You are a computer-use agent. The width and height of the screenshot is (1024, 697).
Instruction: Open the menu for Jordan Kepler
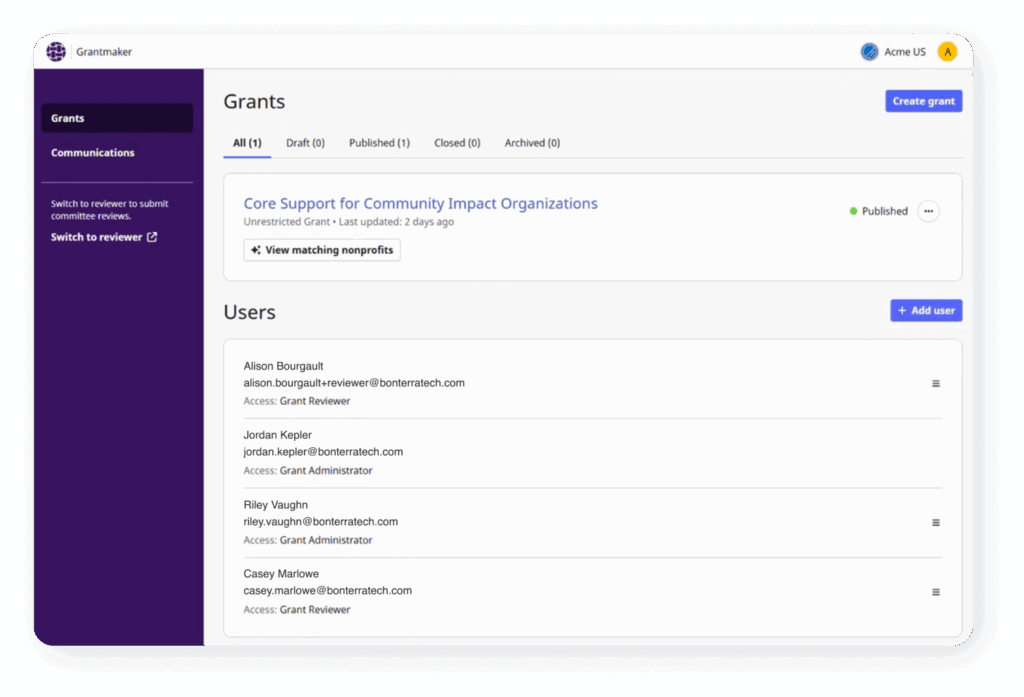click(935, 452)
